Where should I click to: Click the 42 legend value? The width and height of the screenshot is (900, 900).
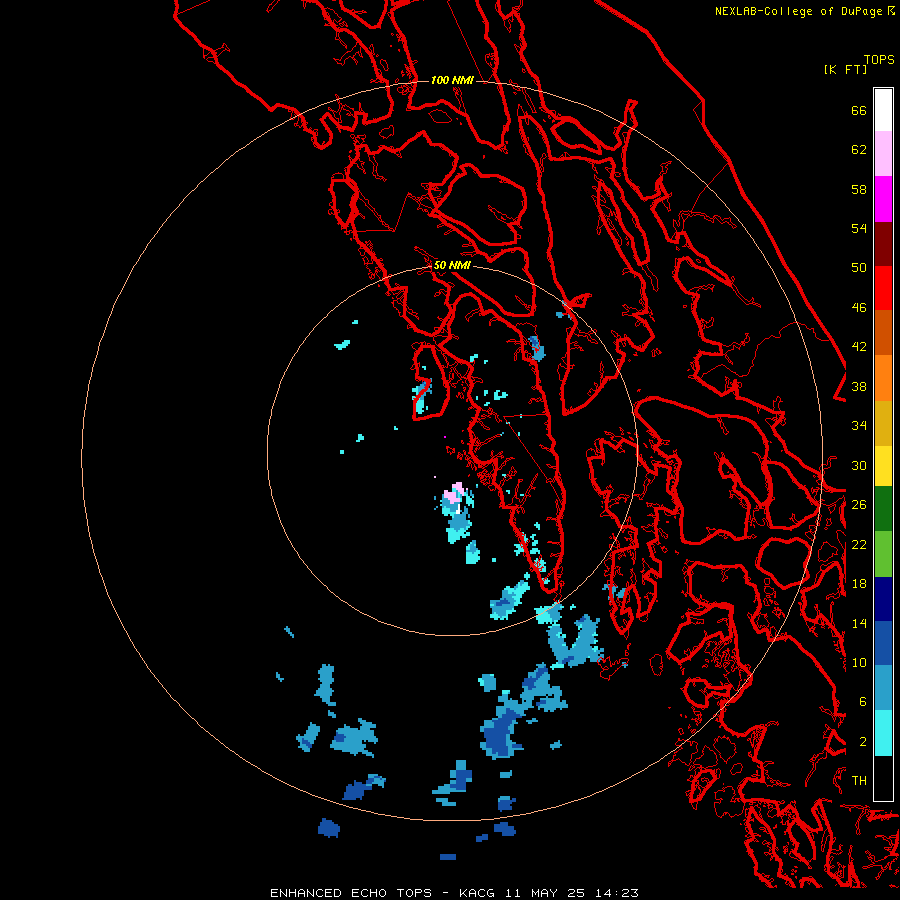tap(859, 347)
